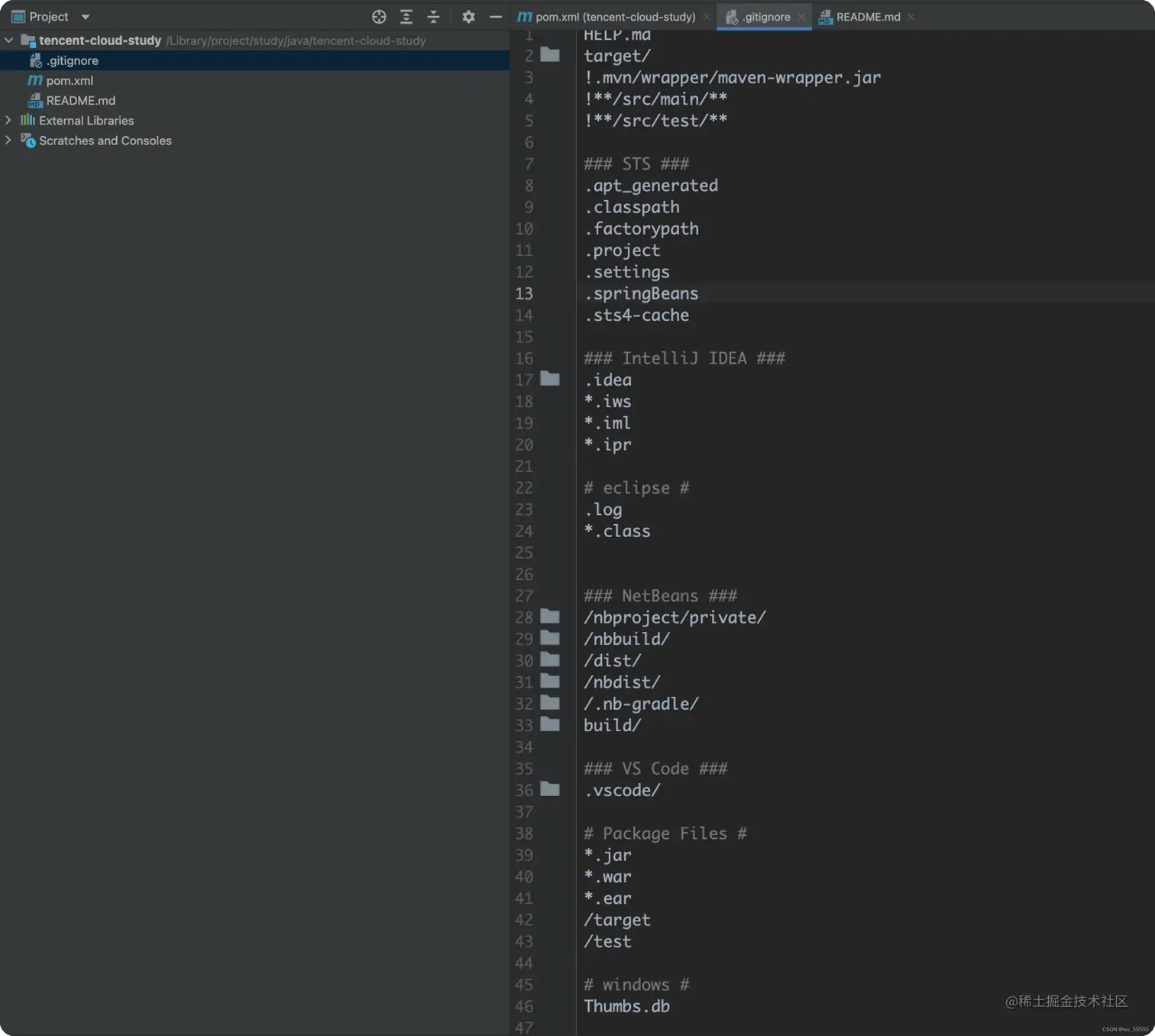Click the '/target' entry on line 42
Screen dimensions: 1155x1036
617,920
